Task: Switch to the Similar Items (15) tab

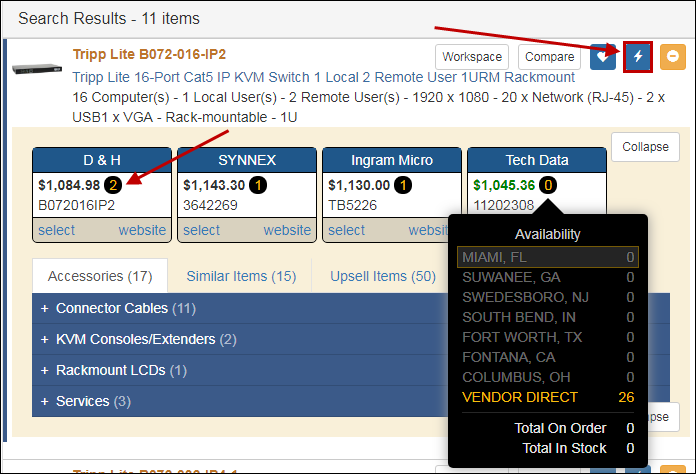Action: click(241, 276)
